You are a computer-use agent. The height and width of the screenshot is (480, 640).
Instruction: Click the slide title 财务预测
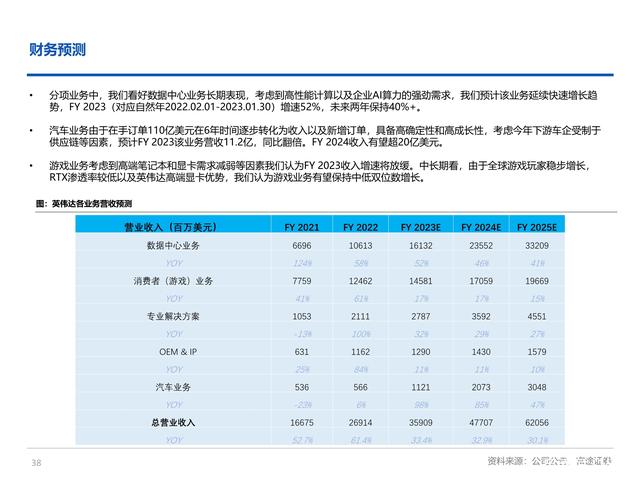(58, 50)
